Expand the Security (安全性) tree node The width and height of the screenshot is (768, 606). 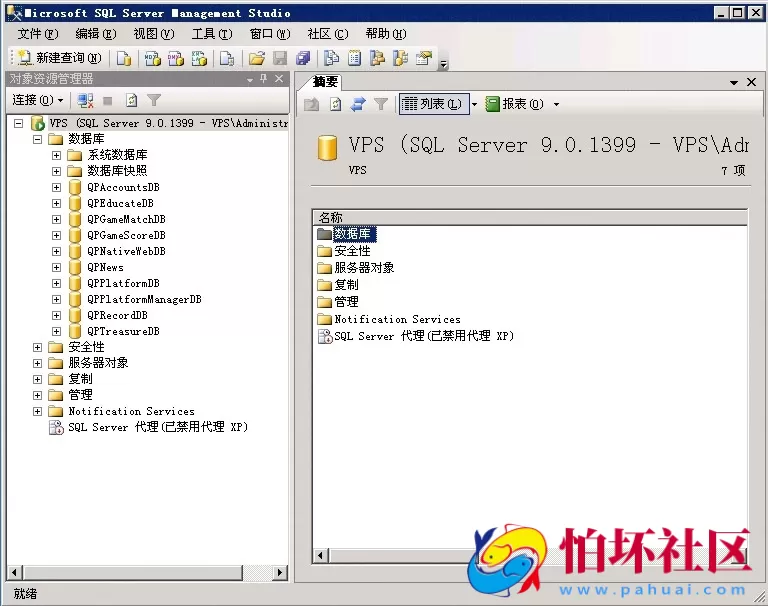tap(37, 347)
